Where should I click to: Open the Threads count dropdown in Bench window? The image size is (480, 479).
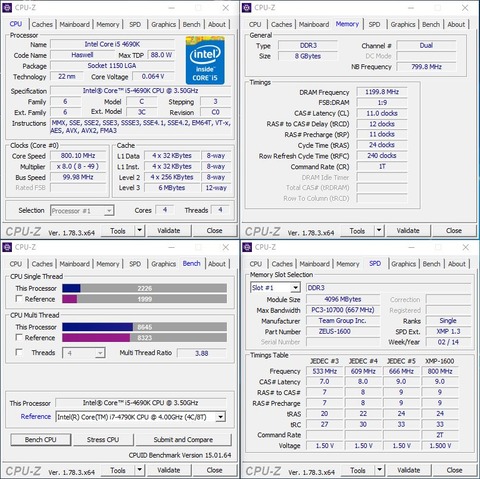click(x=100, y=353)
